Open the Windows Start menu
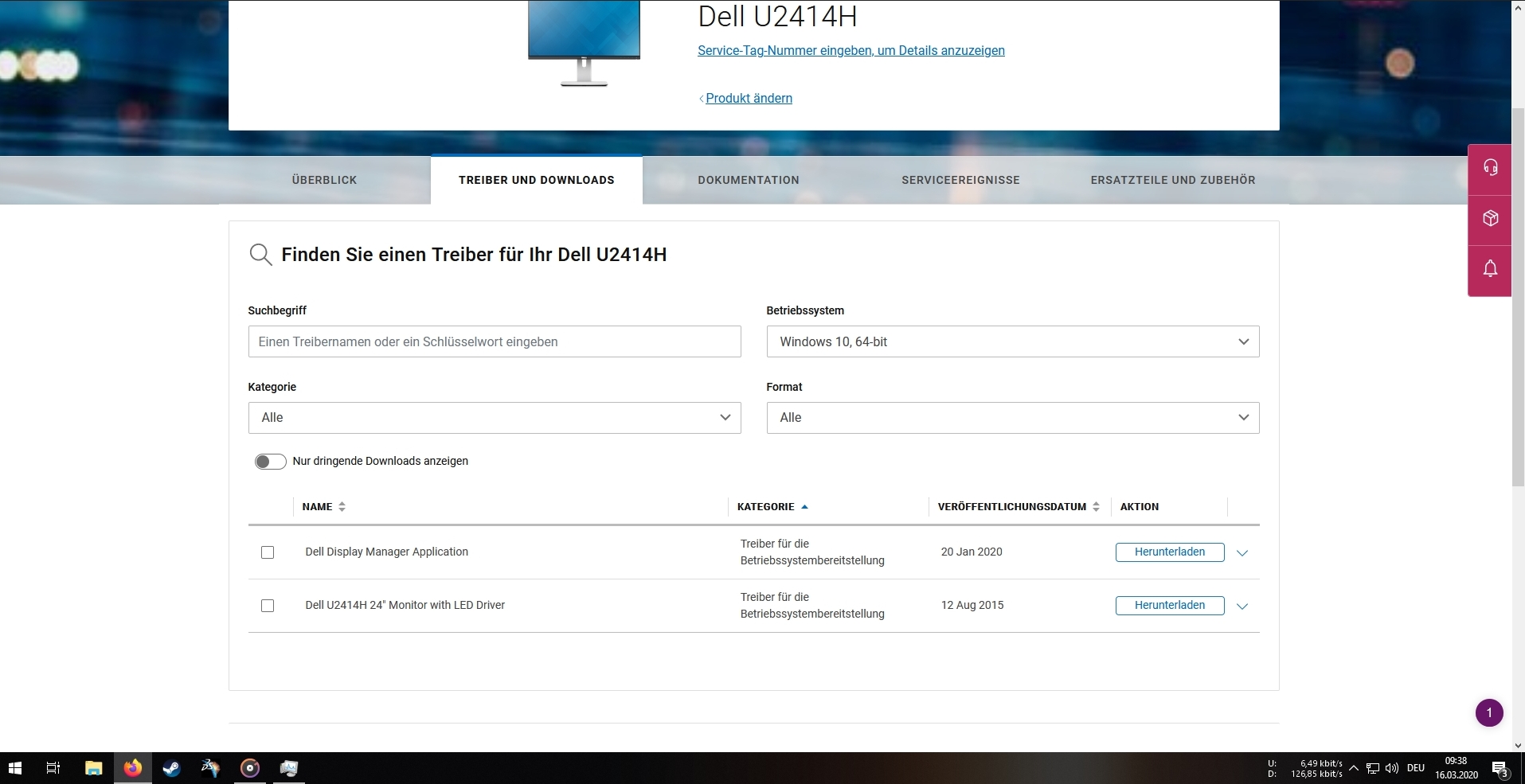The image size is (1525, 784). pyautogui.click(x=15, y=768)
